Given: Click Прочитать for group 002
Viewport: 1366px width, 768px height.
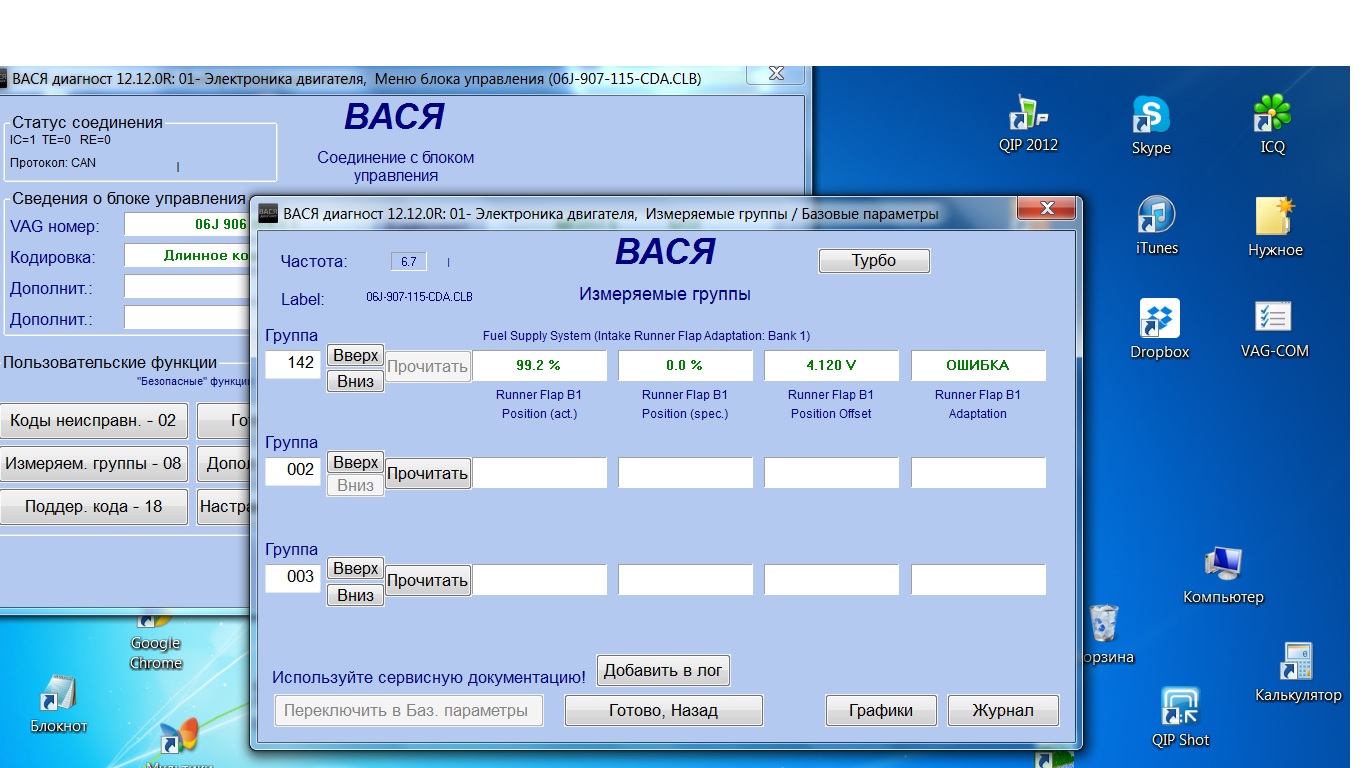Looking at the screenshot, I should point(427,473).
